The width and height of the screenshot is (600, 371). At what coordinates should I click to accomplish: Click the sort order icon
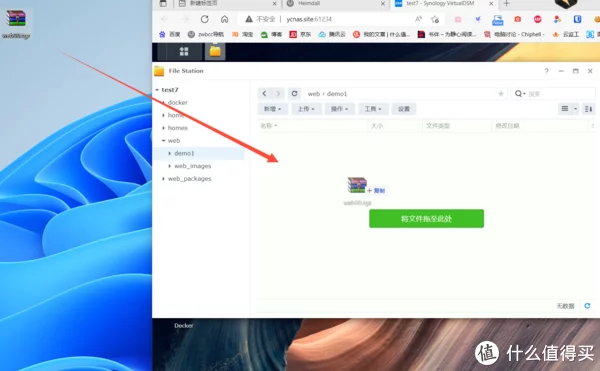(x=589, y=109)
